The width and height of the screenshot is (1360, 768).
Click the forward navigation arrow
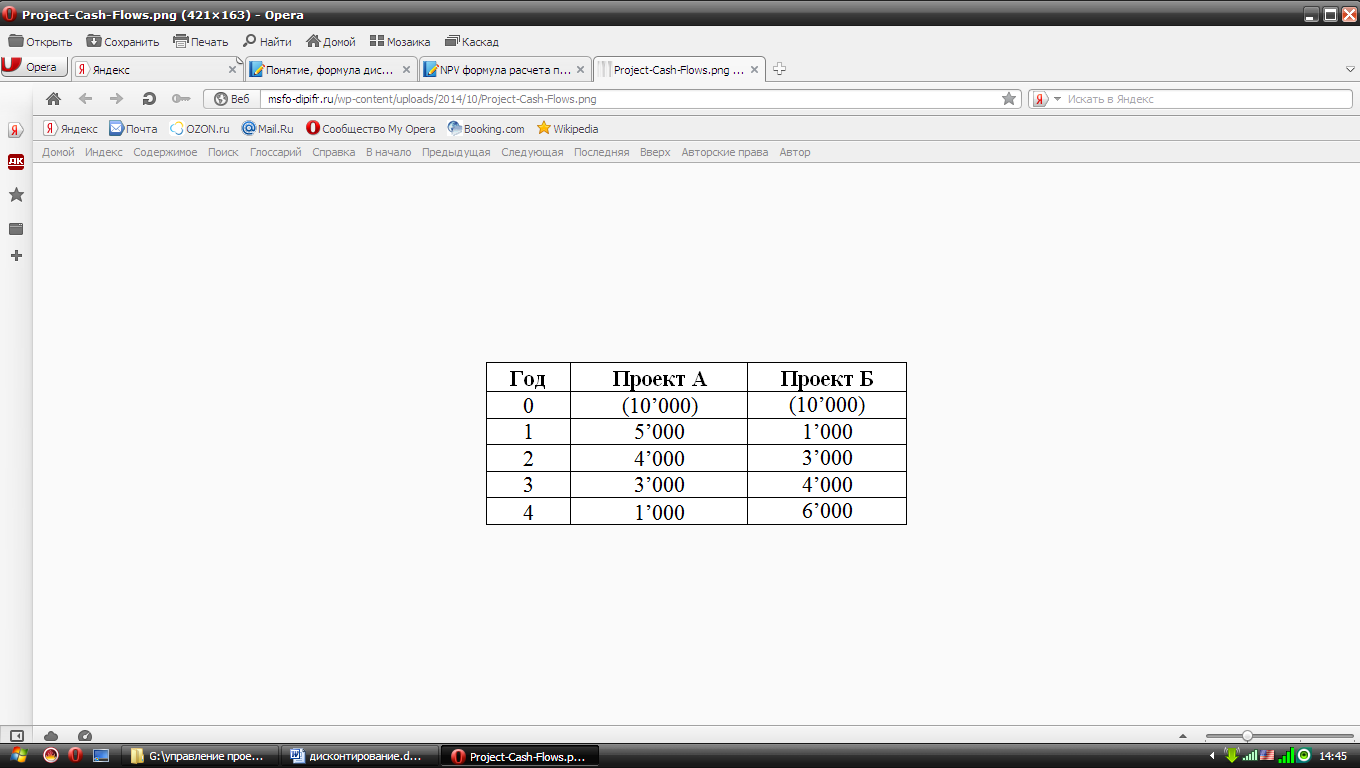[116, 99]
